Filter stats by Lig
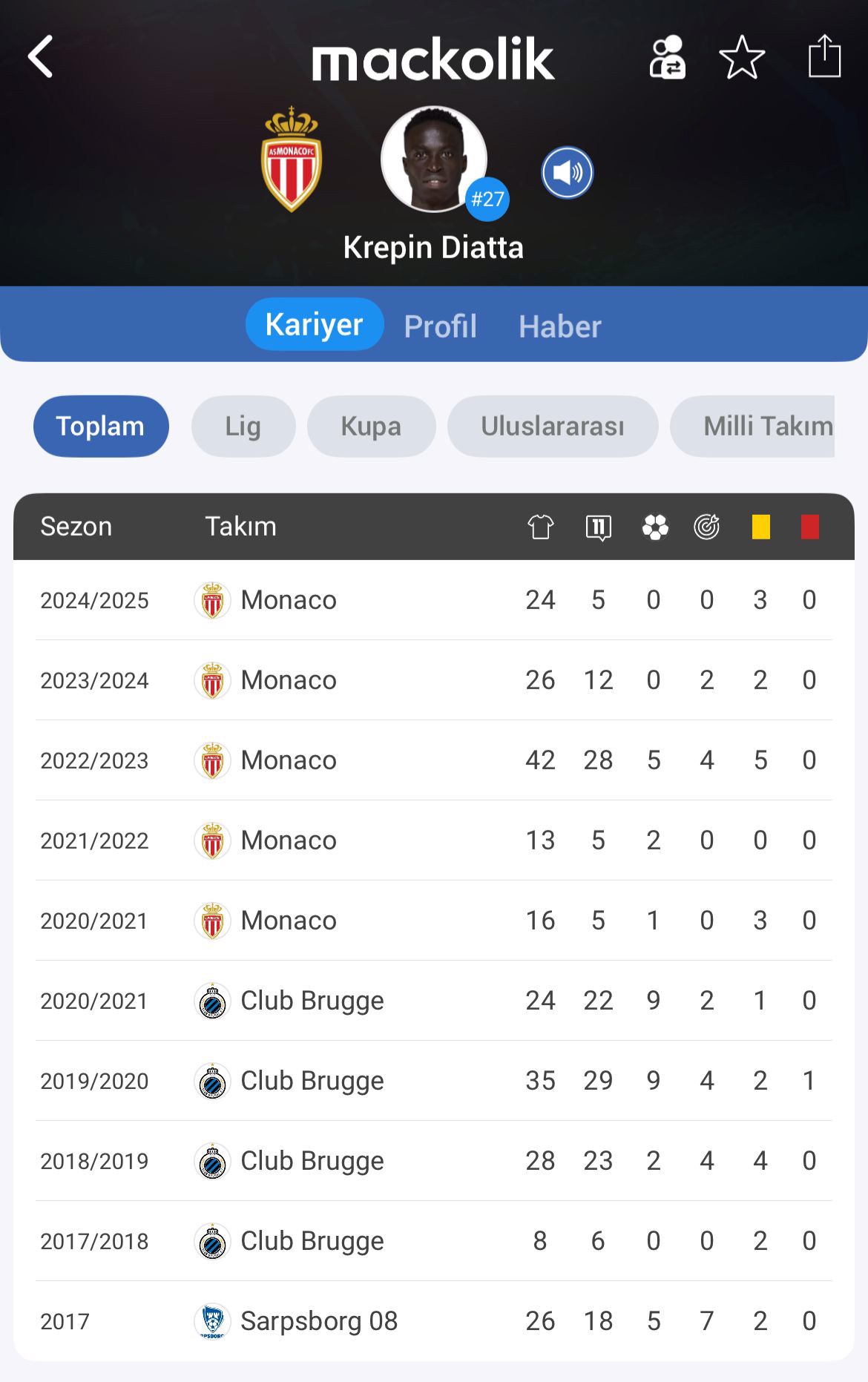The image size is (868, 1382). point(243,427)
